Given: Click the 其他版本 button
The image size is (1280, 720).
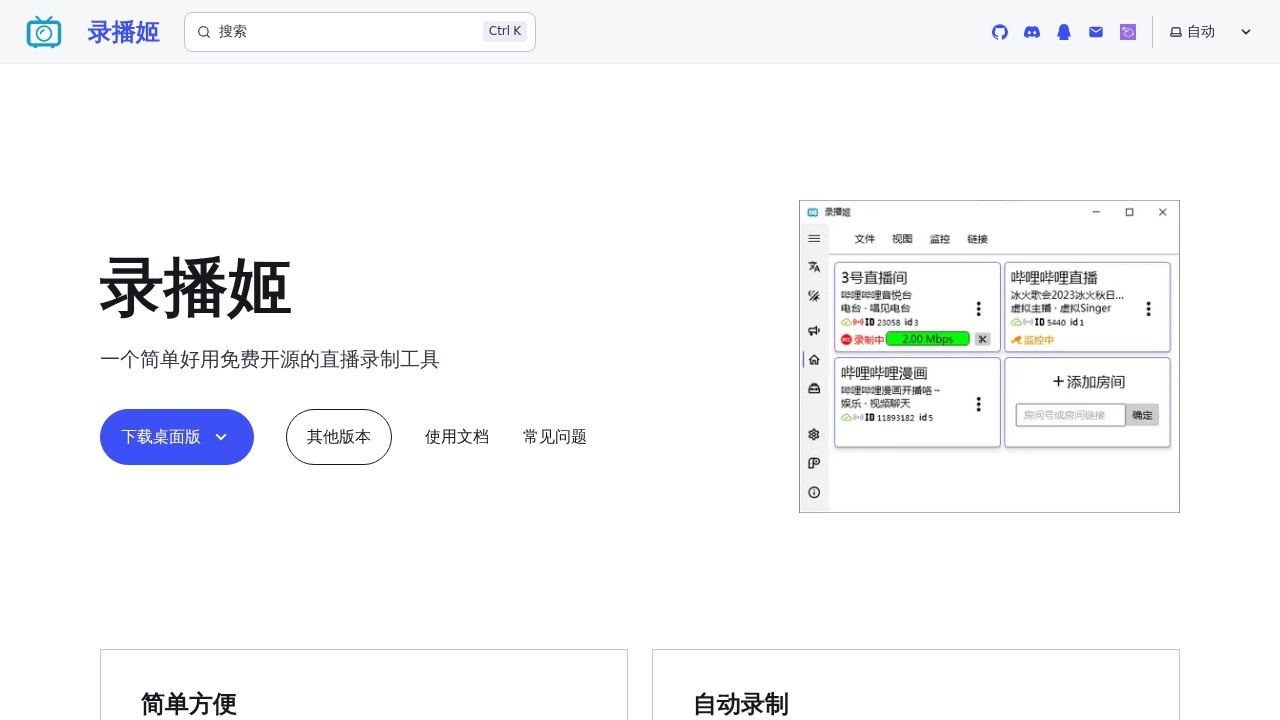Looking at the screenshot, I should tap(339, 437).
